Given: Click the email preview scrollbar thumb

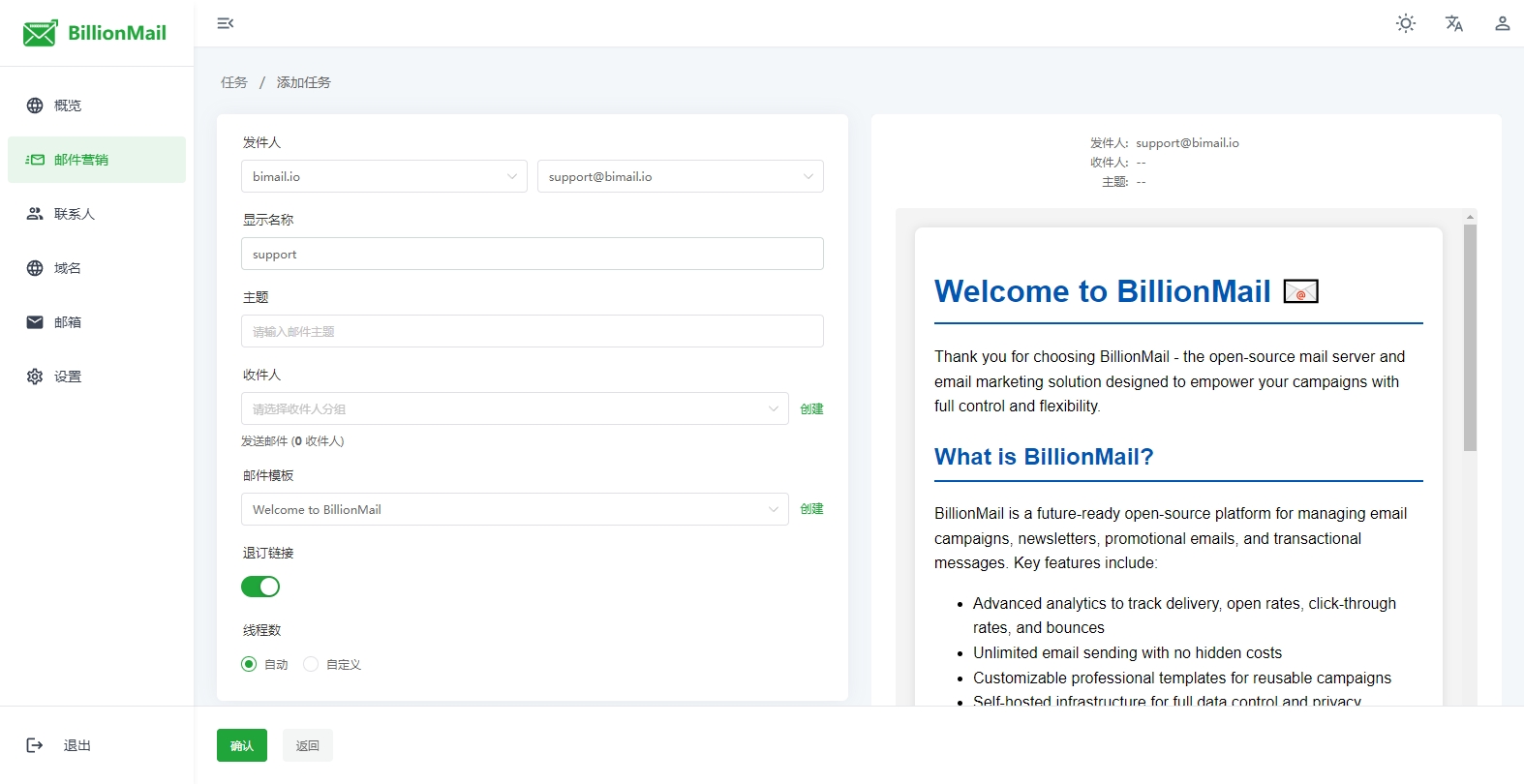Looking at the screenshot, I should tap(1470, 338).
